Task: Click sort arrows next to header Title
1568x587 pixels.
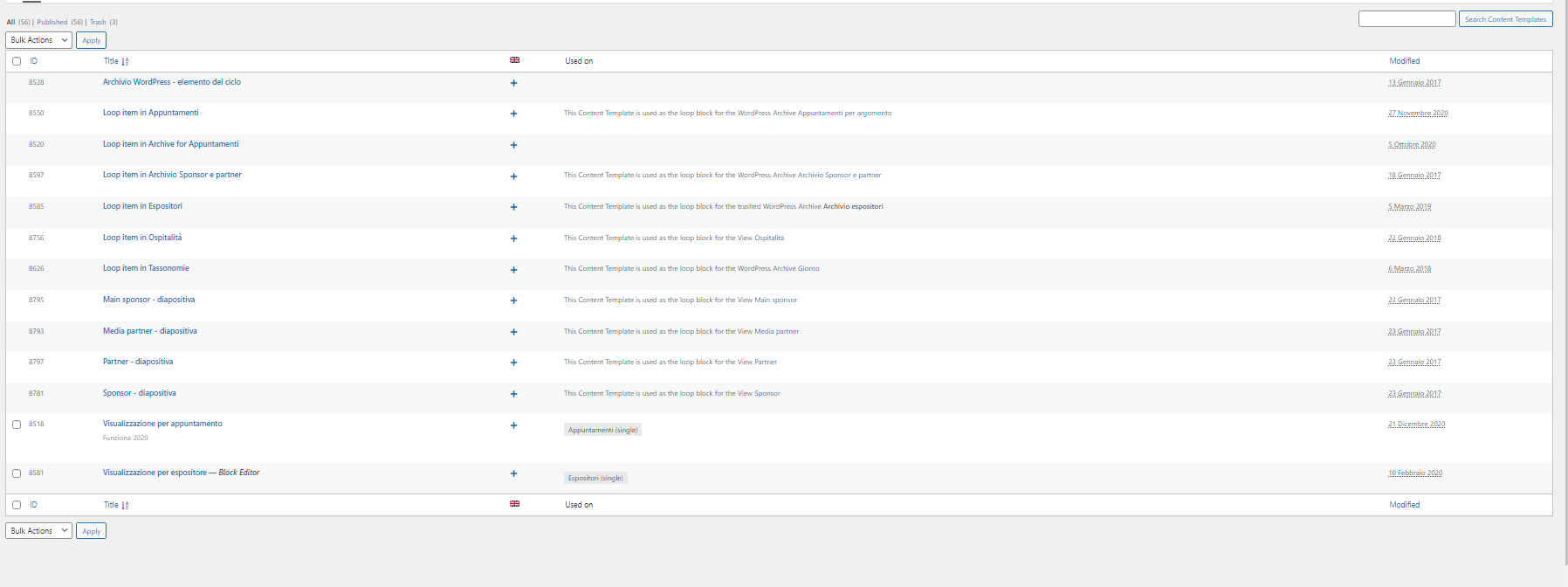Action: coord(125,61)
